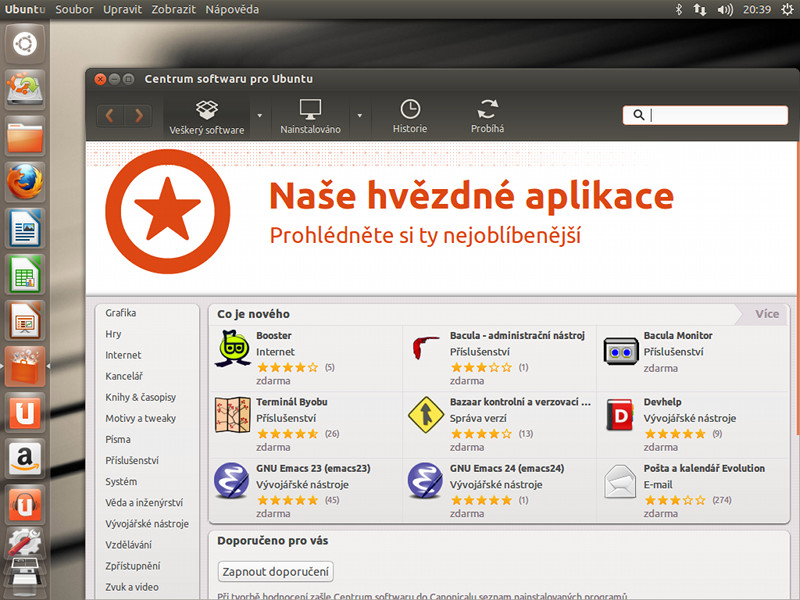Open Bazaar kontrolní a verzovací title
800x600 pixels.
click(x=520, y=402)
